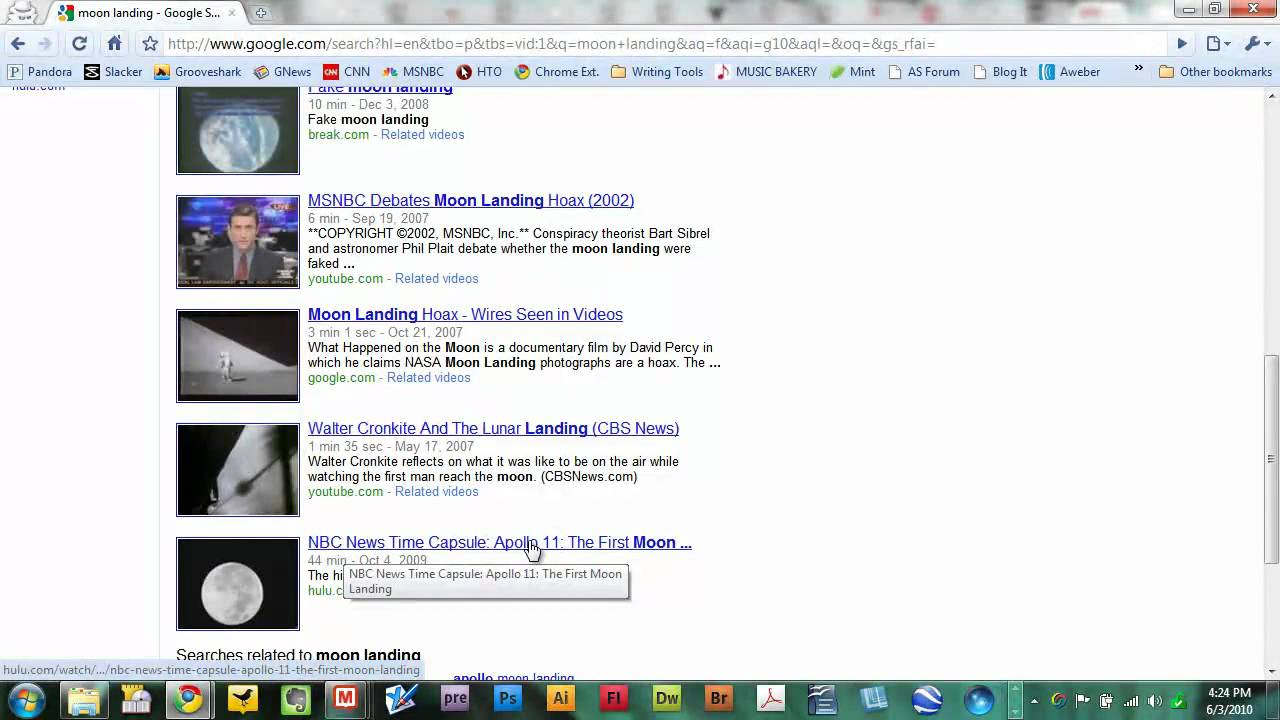Open the Aweber bookmark
The width and height of the screenshot is (1280, 720).
1070,72
